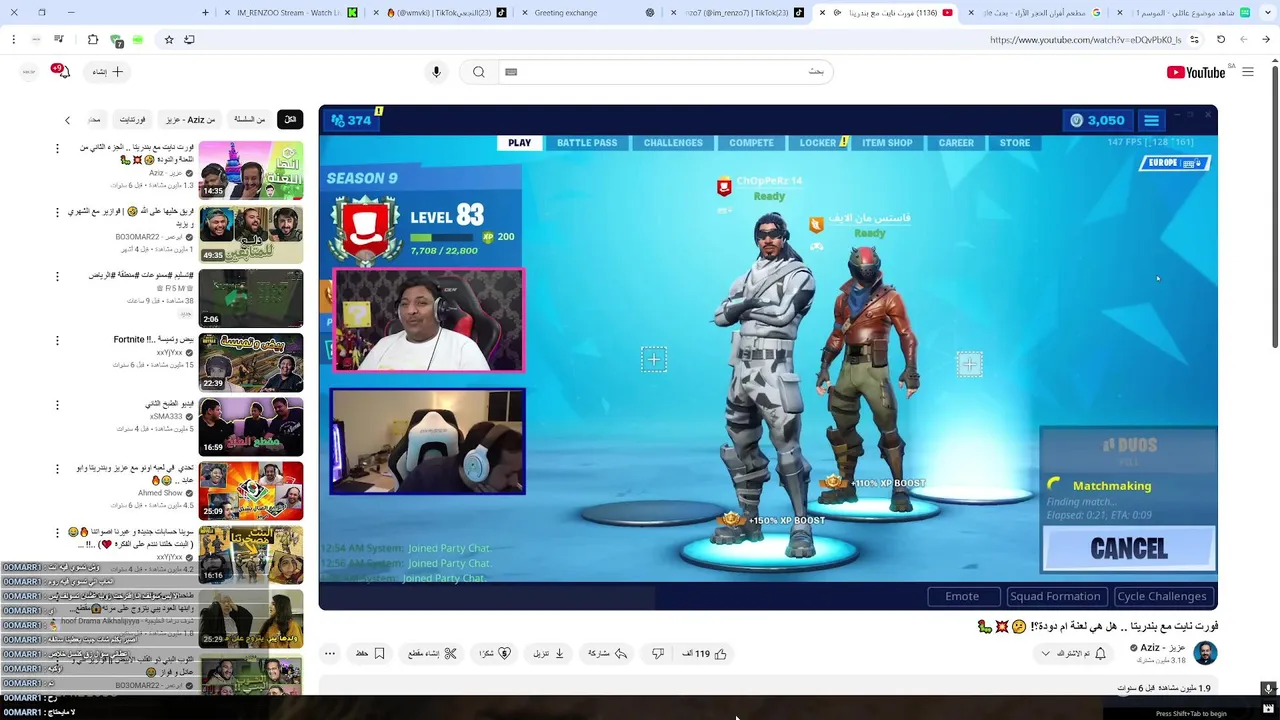
Task: Open options menu for the sSMA333 video
Action: [x=57, y=404]
